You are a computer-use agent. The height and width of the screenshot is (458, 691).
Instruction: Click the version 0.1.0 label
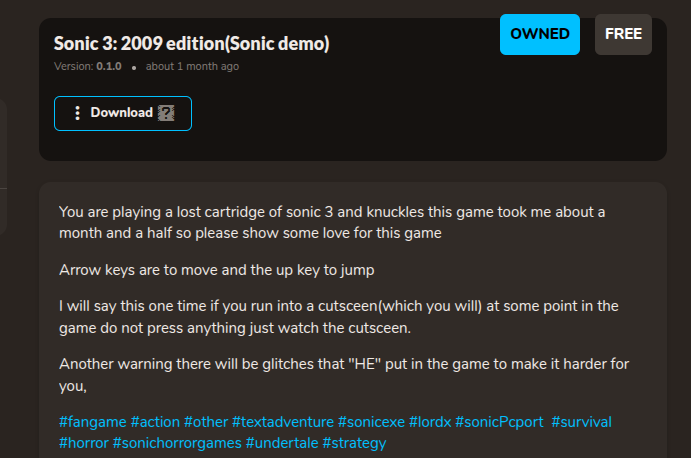88,67
